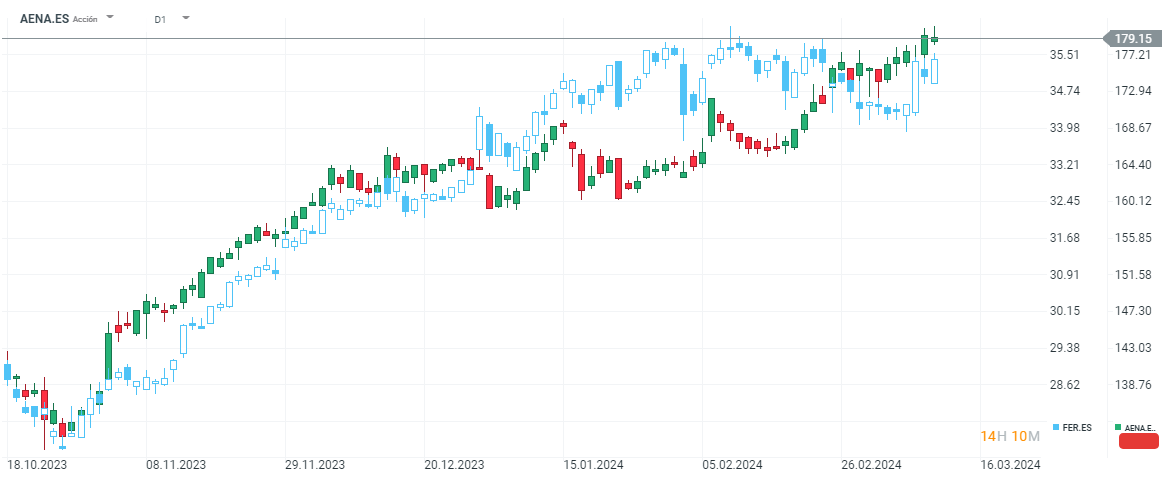Image resolution: width=1175 pixels, height=482 pixels.
Task: Click the green AENA legend color square
Action: click(1117, 427)
